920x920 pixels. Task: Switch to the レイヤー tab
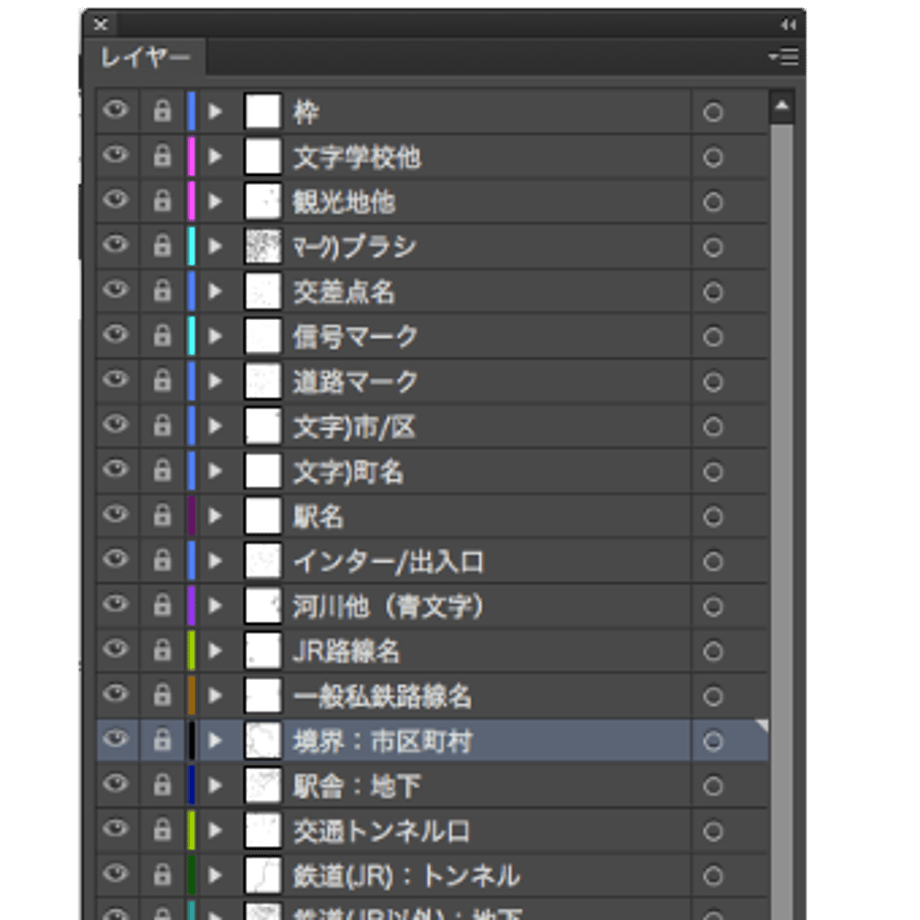(144, 58)
